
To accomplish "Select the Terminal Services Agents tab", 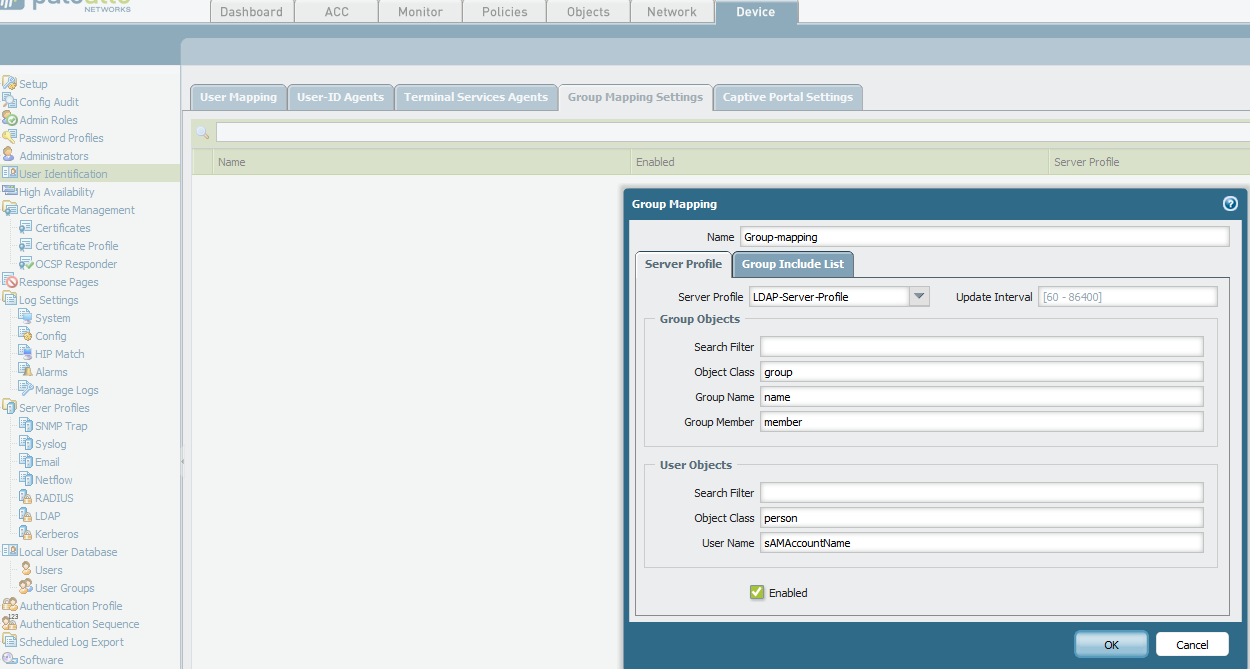I will [x=476, y=97].
